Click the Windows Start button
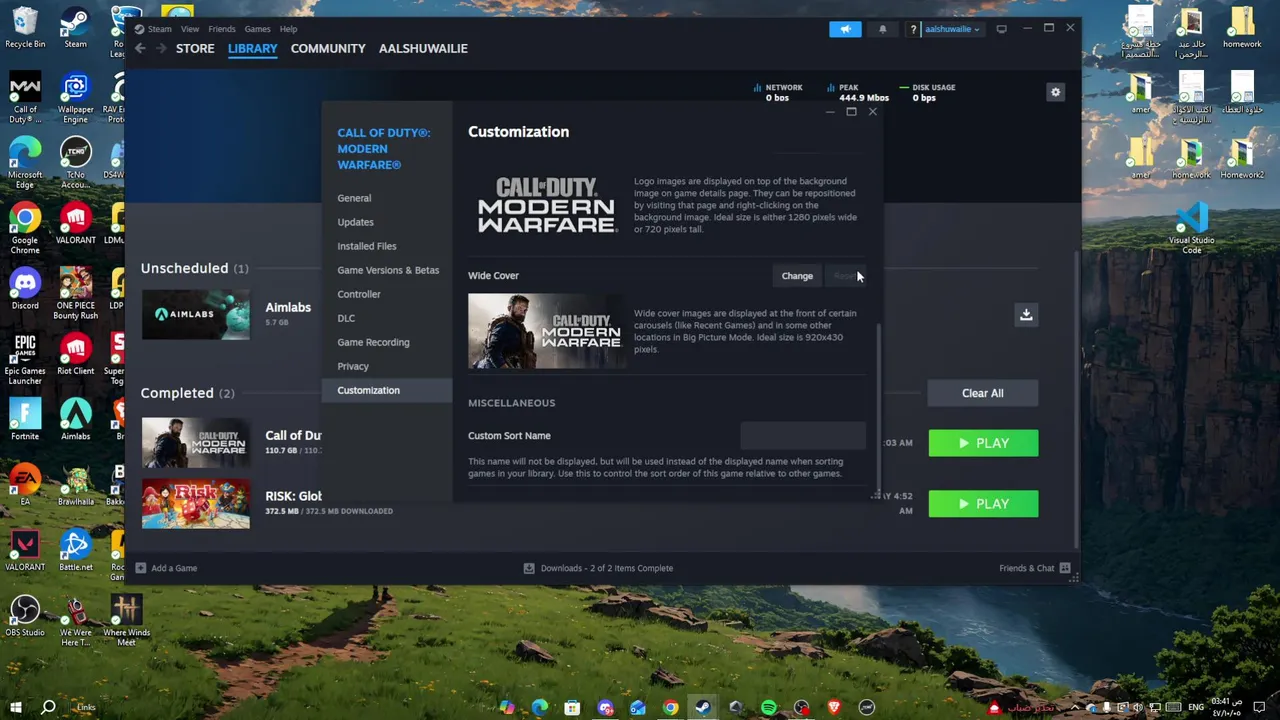Viewport: 1280px width, 720px height. coord(16,708)
